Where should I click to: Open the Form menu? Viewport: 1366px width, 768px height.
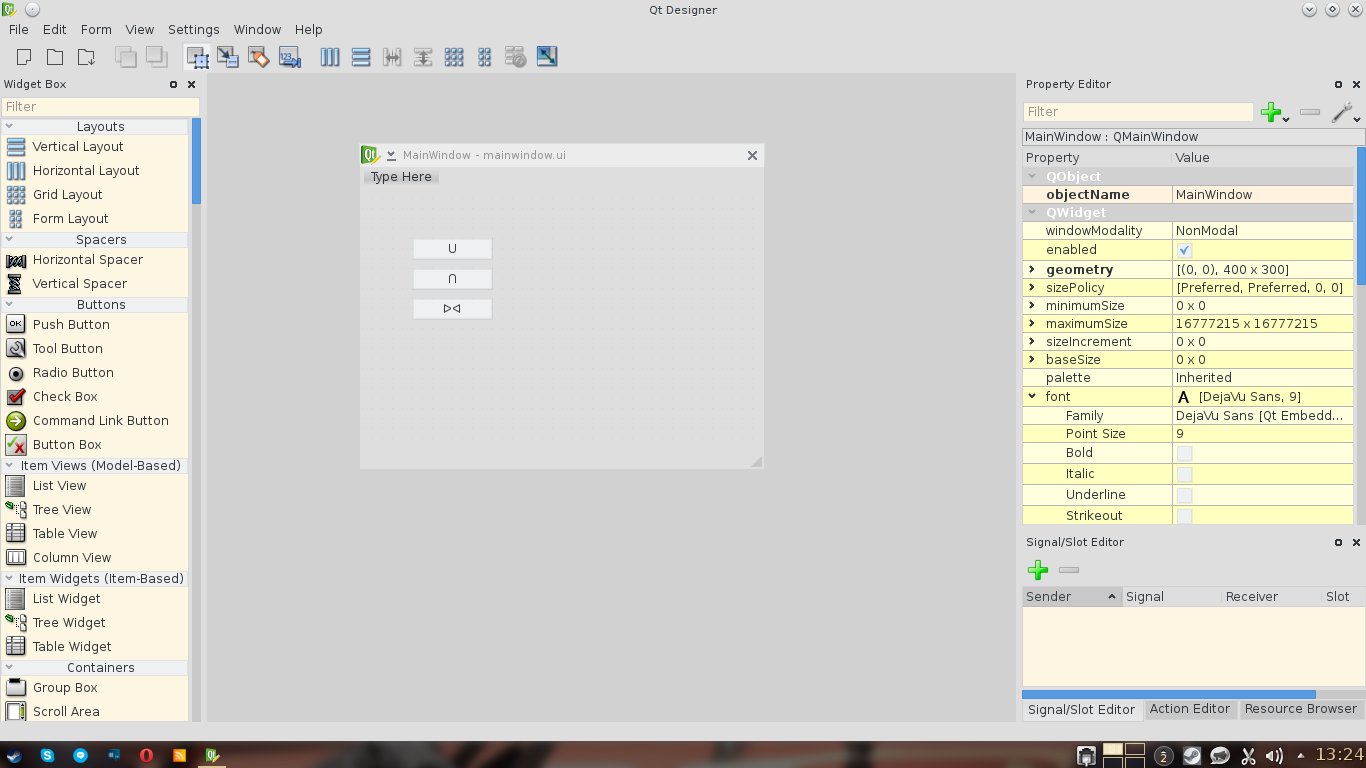pos(96,30)
